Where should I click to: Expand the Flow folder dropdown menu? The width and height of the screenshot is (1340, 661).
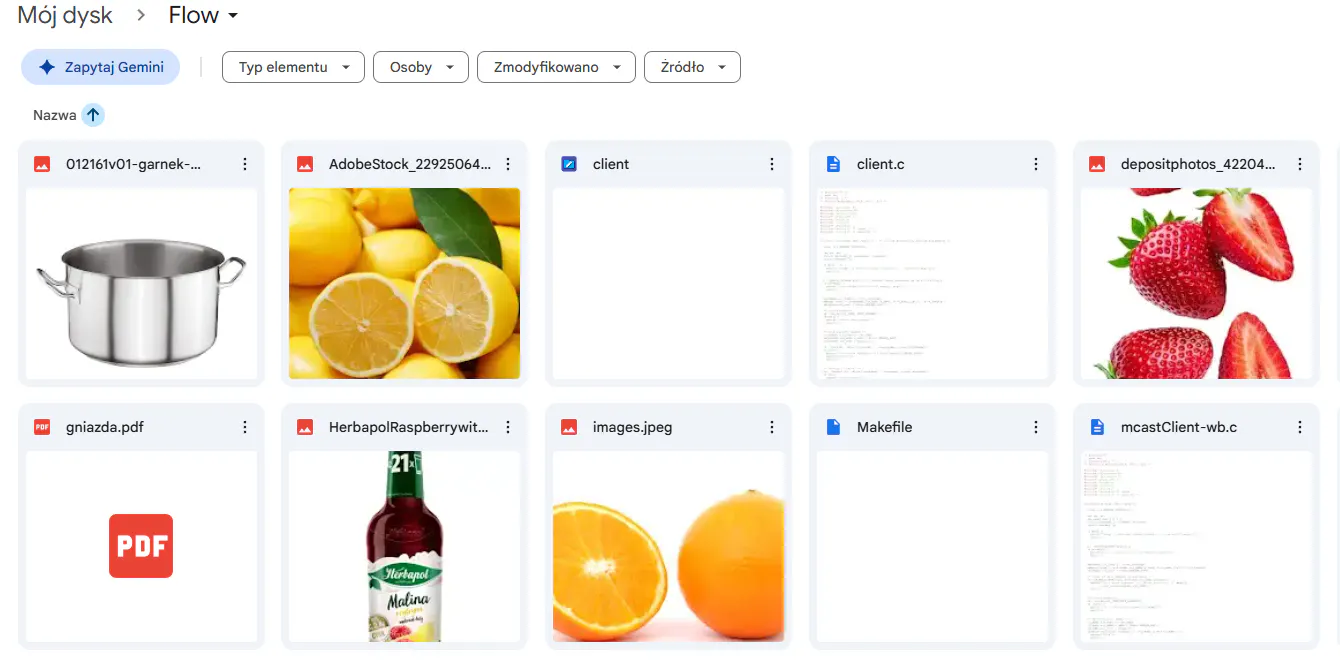[204, 15]
